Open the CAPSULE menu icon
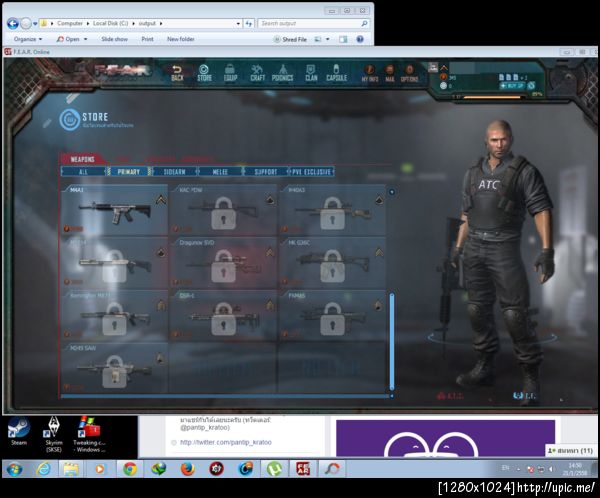Screen dimensions: 600x498 pyautogui.click(x=336, y=73)
